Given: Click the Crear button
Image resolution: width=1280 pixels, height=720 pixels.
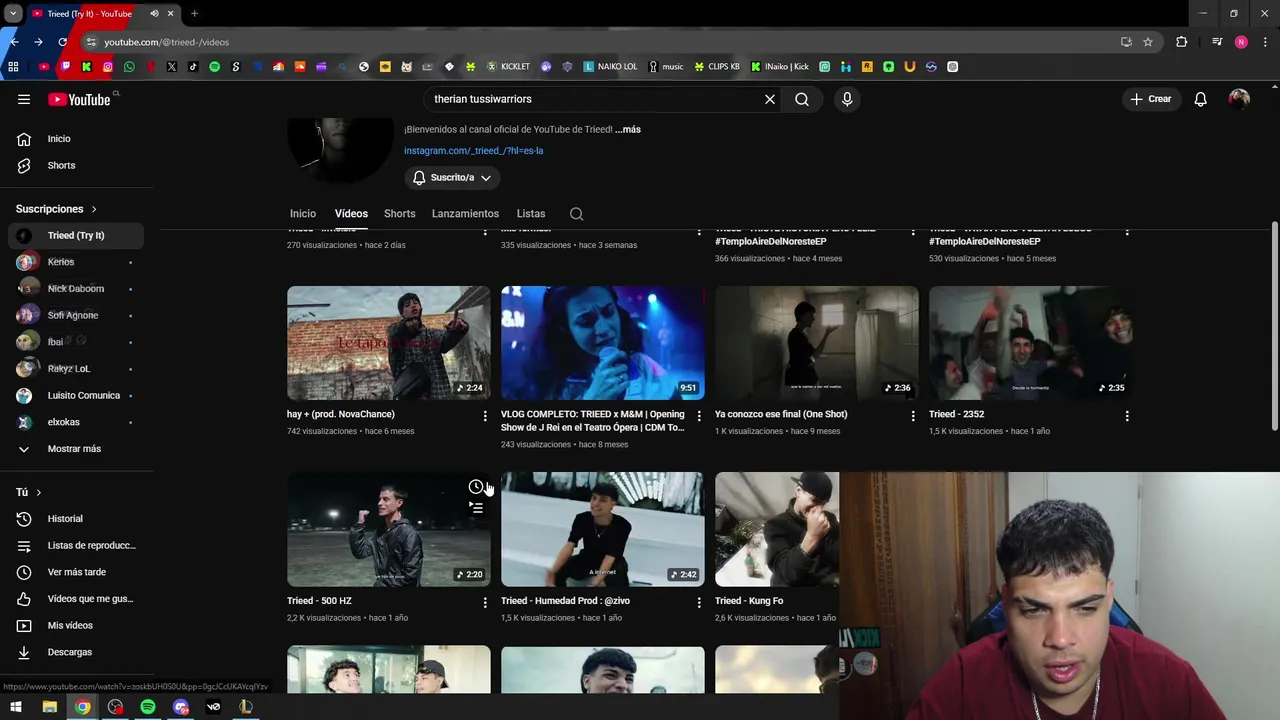Looking at the screenshot, I should click(1151, 99).
